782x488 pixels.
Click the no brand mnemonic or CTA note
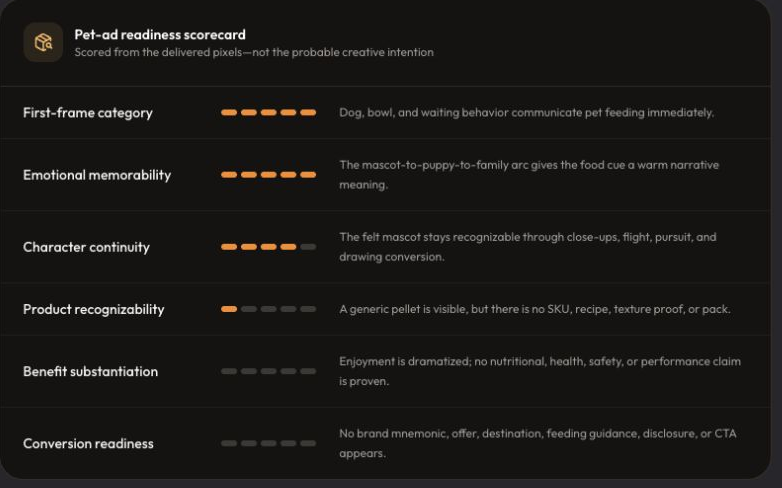tap(538, 443)
